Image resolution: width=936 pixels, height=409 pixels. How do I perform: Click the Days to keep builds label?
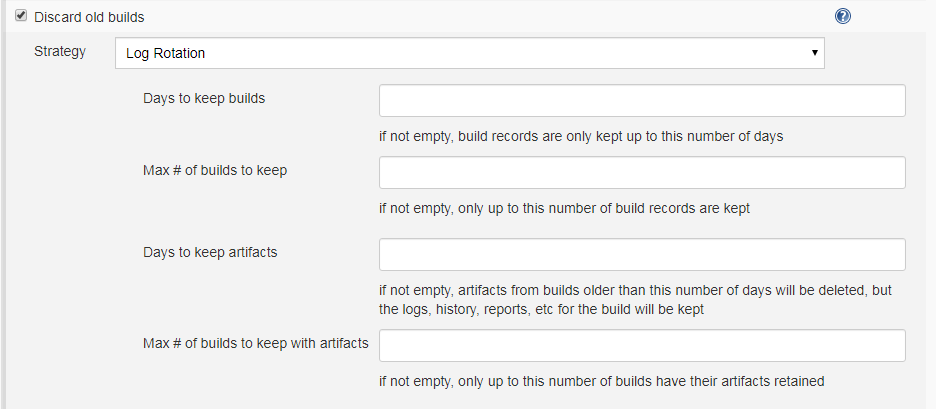pos(204,98)
